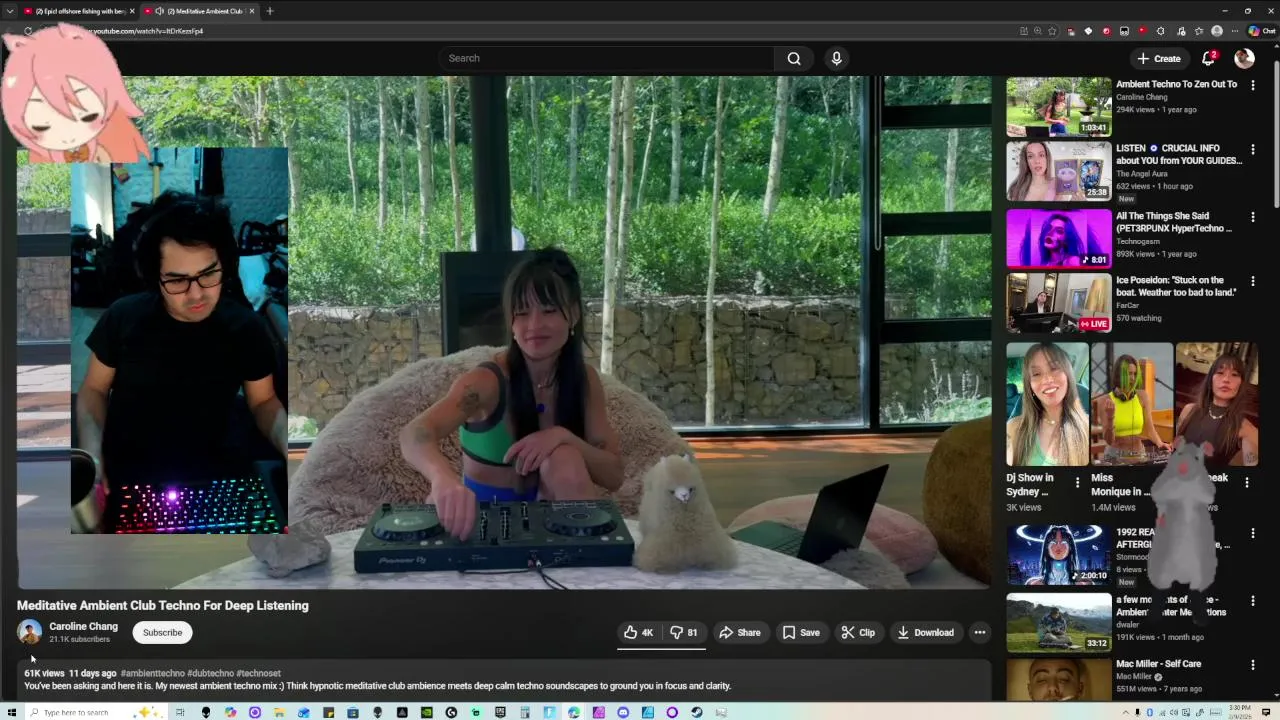Open options for Mac Miller Self Care
Screen dimensions: 1280x720
[1252, 666]
